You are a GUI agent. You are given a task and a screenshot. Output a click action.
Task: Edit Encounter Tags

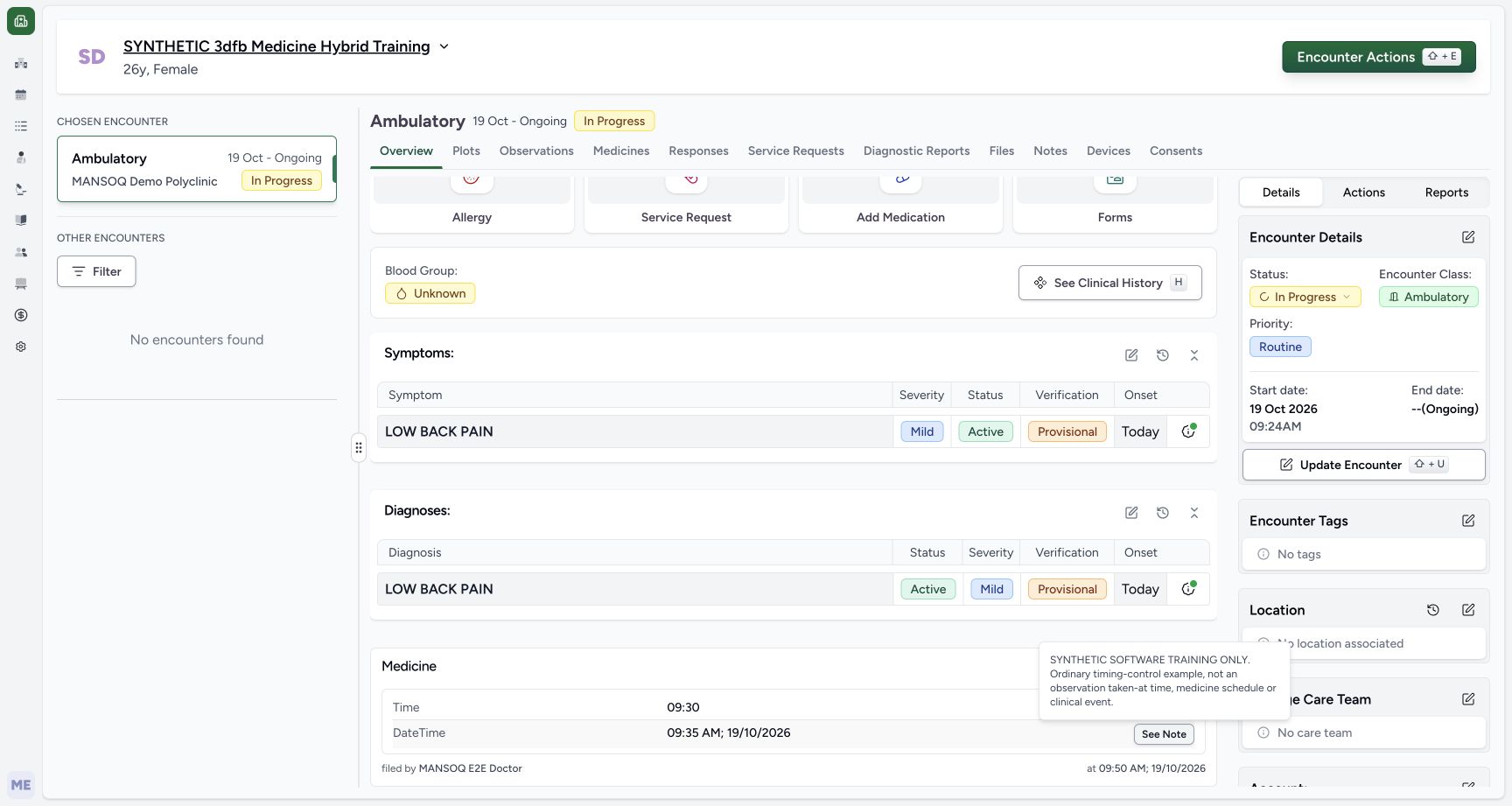pos(1468,521)
